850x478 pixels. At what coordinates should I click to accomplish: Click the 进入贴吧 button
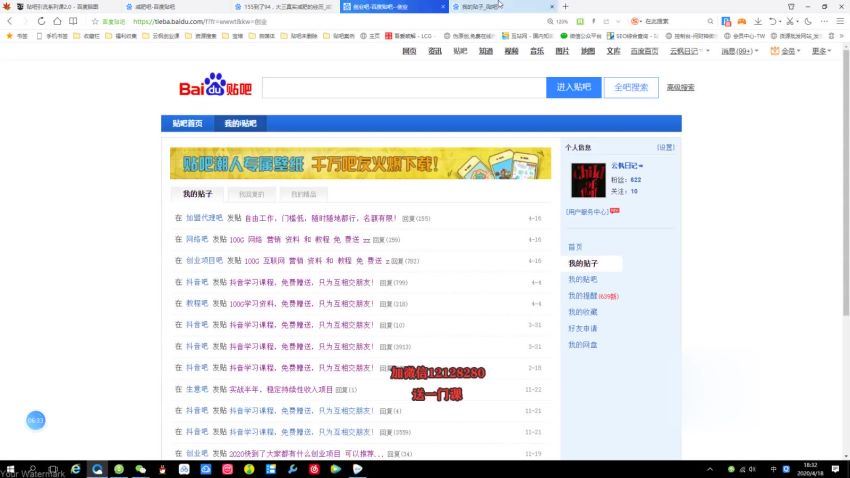click(x=574, y=87)
